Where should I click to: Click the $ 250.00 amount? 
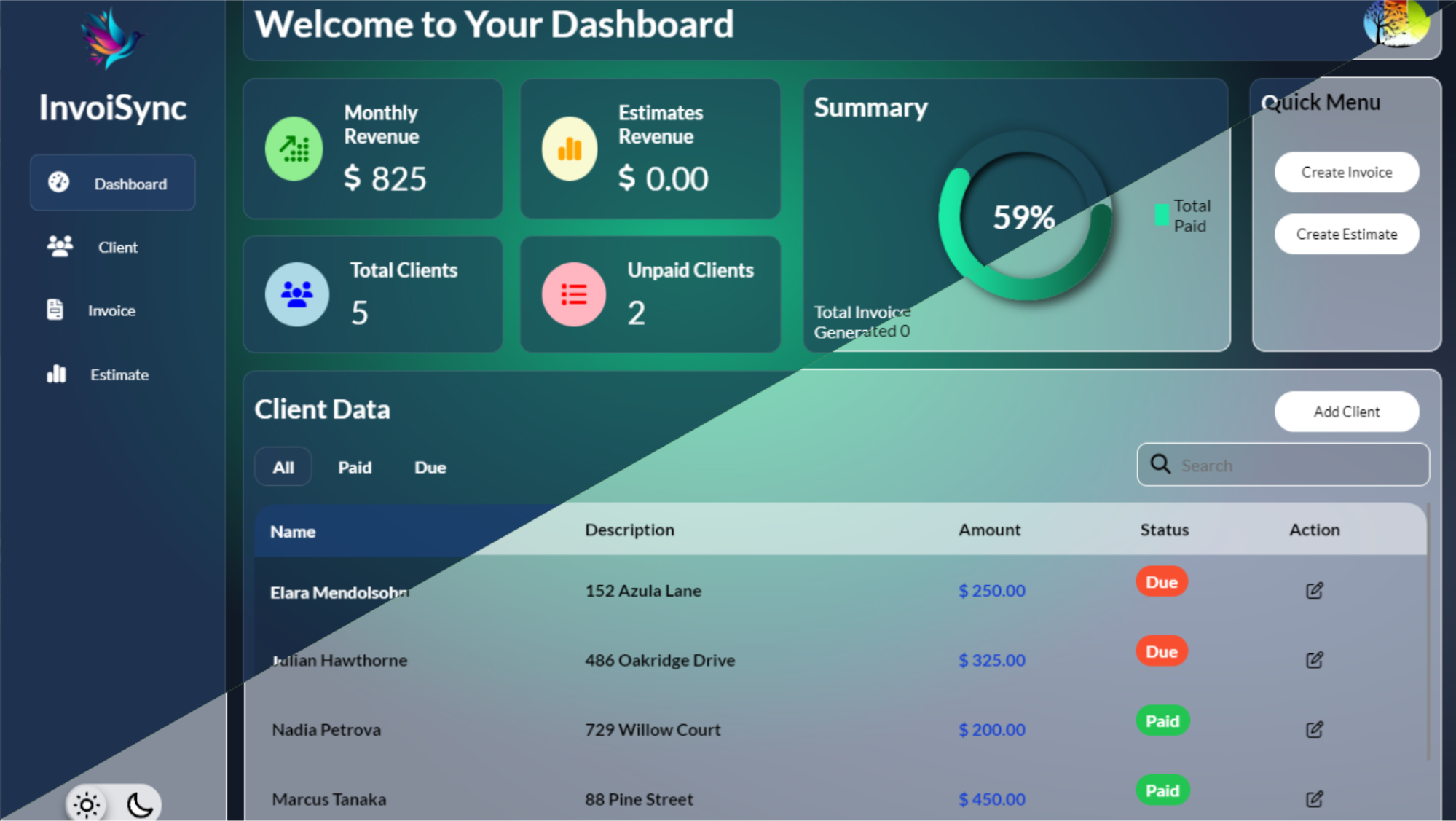click(992, 590)
